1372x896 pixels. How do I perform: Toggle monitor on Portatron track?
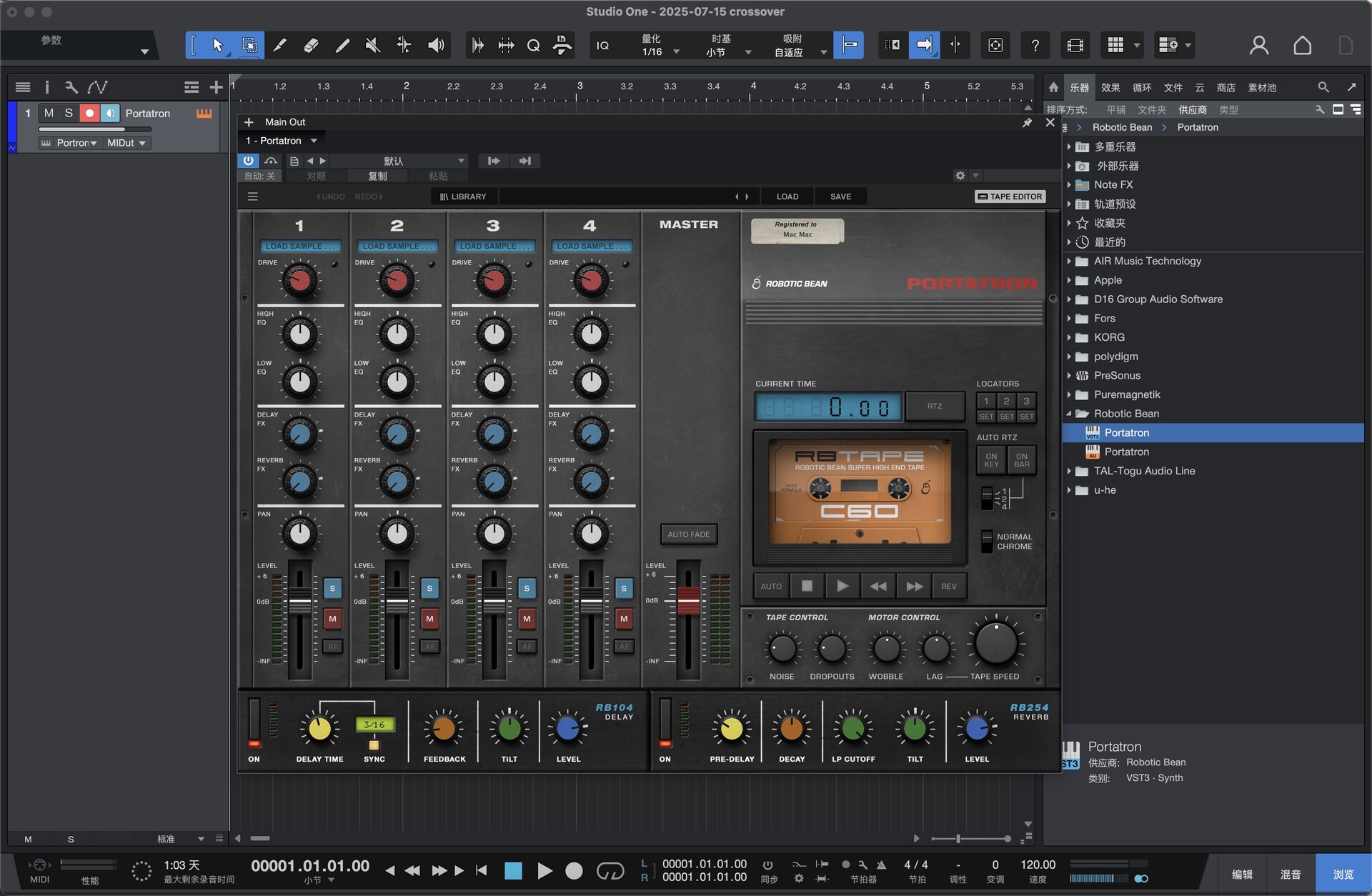click(110, 113)
